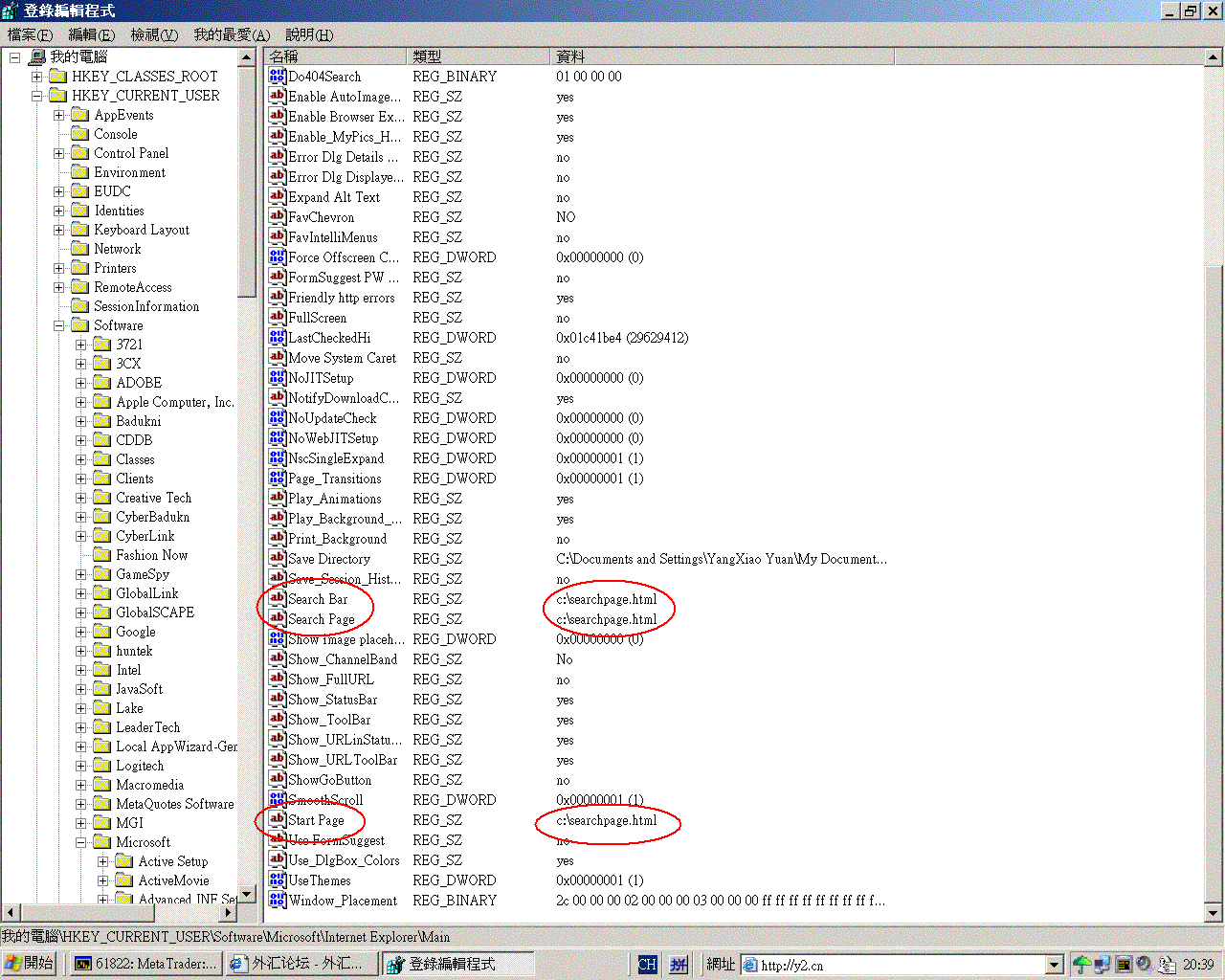The image size is (1225, 980).
Task: Click the ActiveMovie folder icon
Action: [x=124, y=880]
